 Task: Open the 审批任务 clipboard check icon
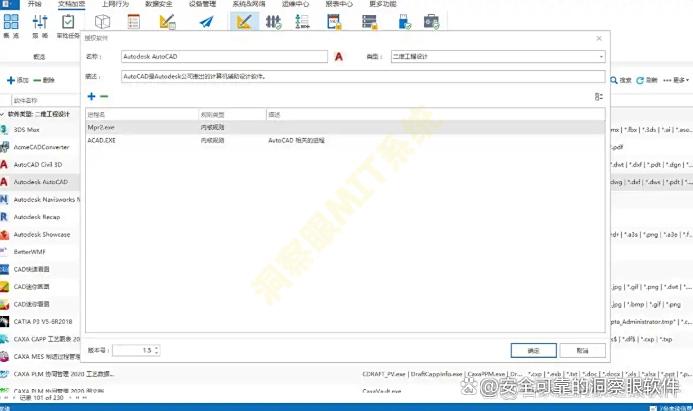(x=68, y=22)
